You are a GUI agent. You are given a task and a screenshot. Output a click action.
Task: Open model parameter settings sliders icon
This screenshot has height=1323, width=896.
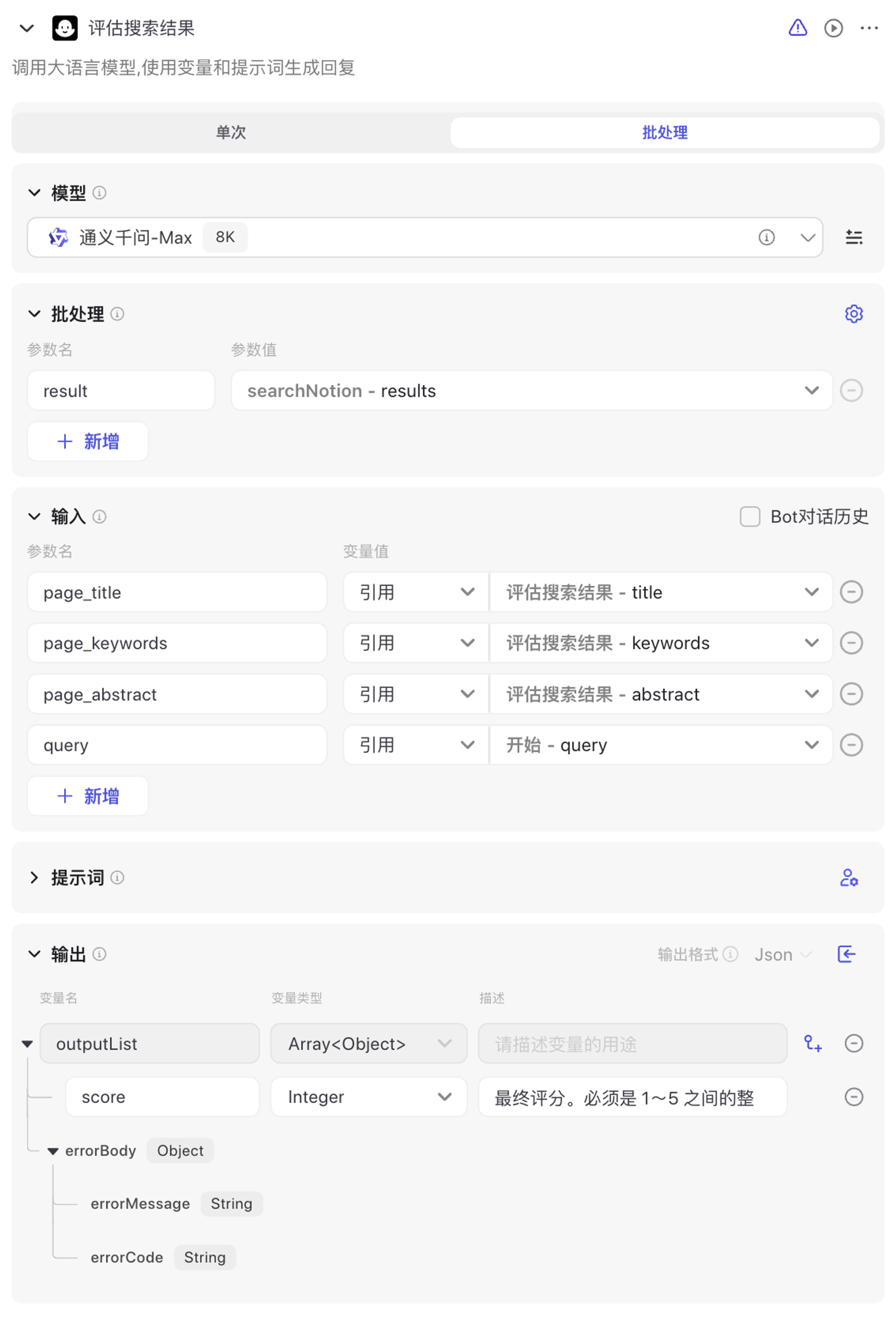[853, 238]
